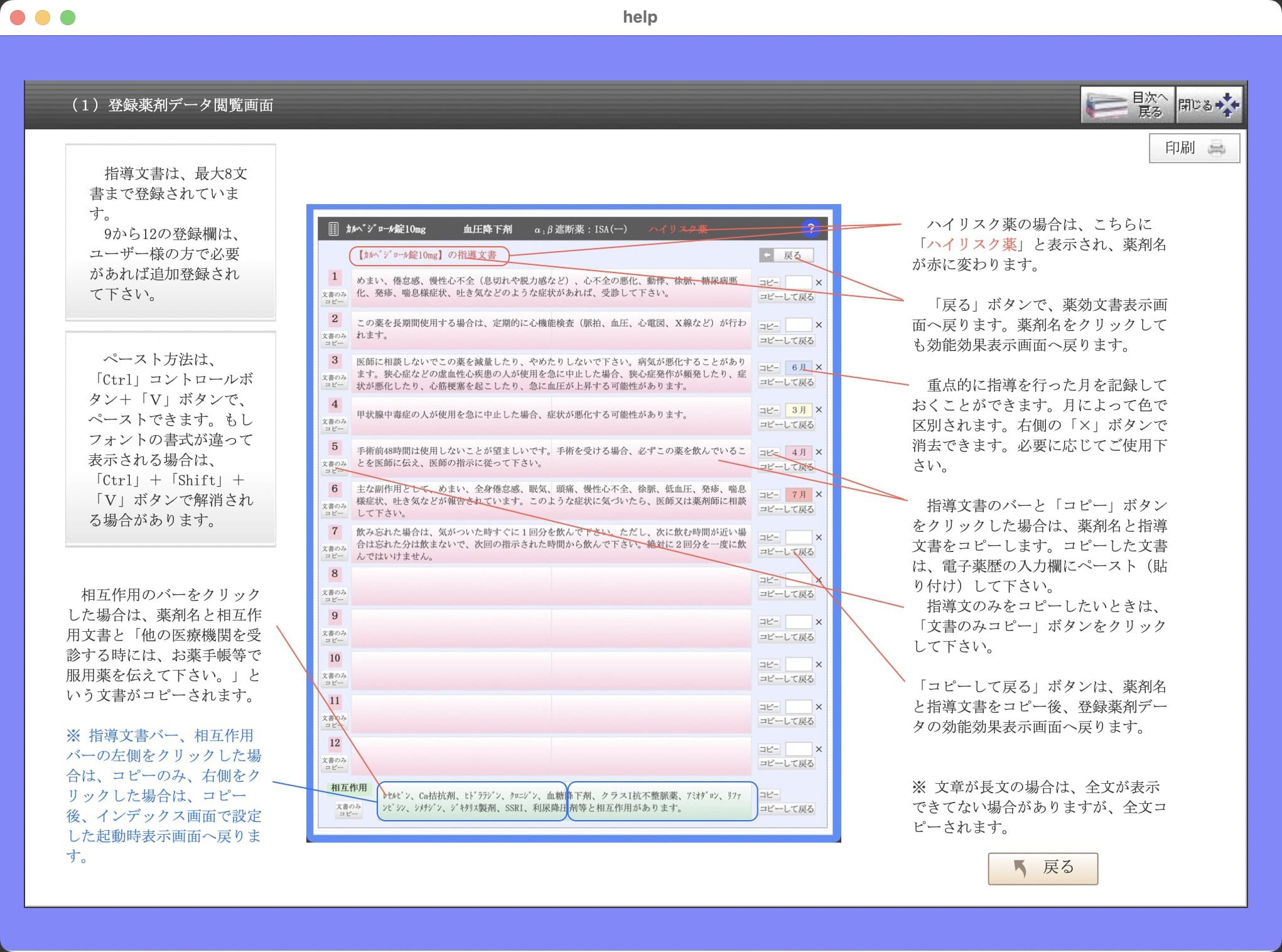This screenshot has height=952, width=1282.
Task: Click the right half of the 相互作用 bar
Action: point(662,801)
